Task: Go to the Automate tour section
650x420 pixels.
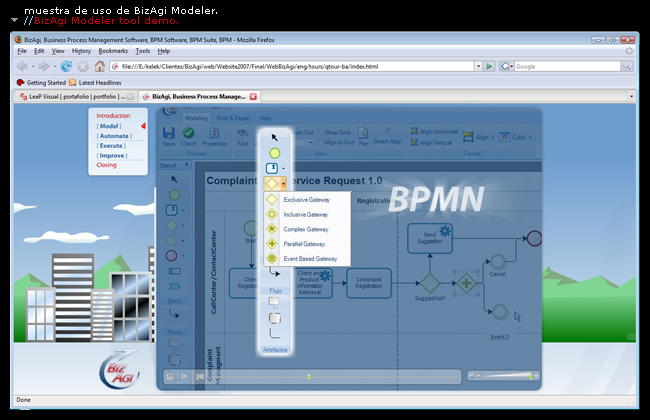Action: tap(112, 136)
